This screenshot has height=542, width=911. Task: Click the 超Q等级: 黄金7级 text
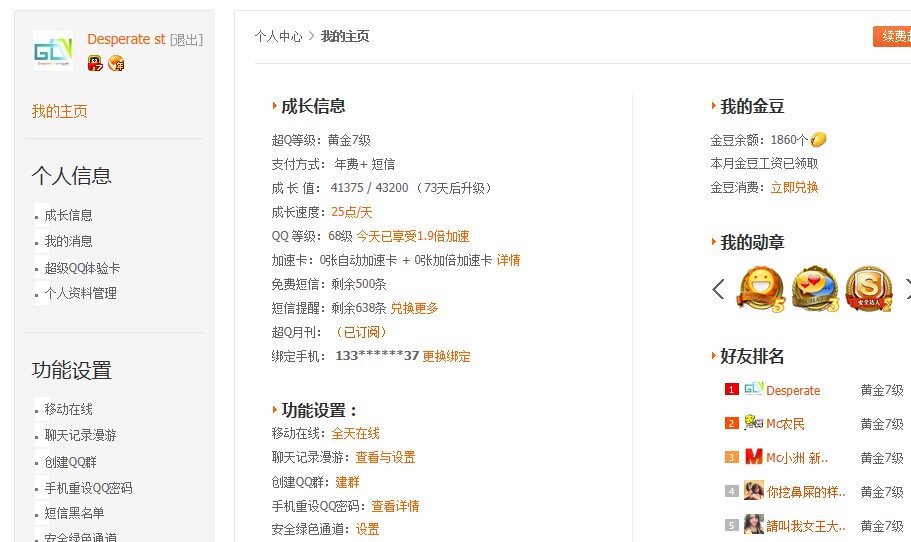click(x=321, y=140)
